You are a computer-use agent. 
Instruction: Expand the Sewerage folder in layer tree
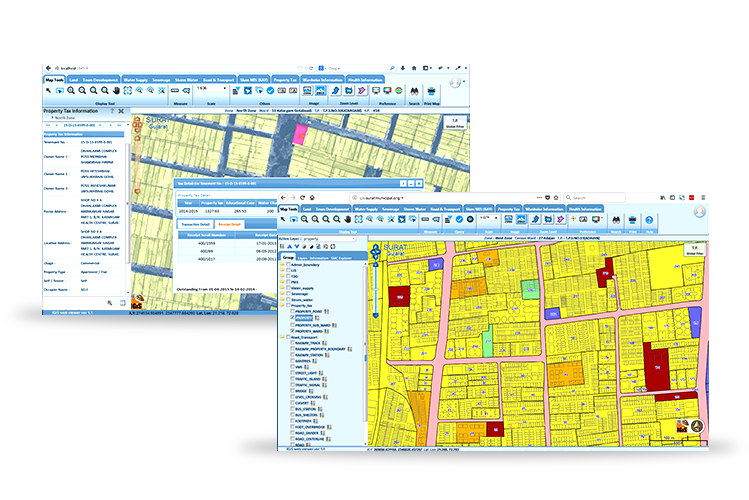(x=282, y=294)
